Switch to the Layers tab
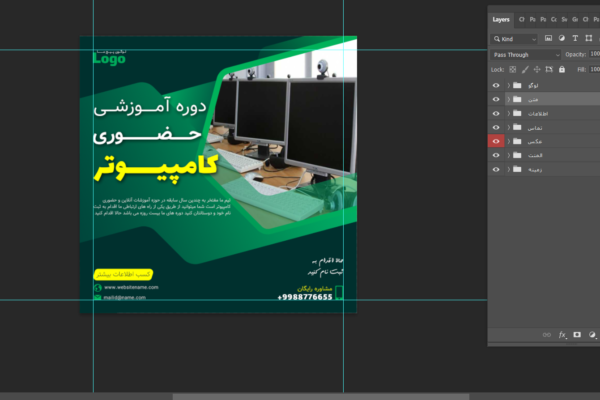The height and width of the screenshot is (400, 600). point(501,19)
